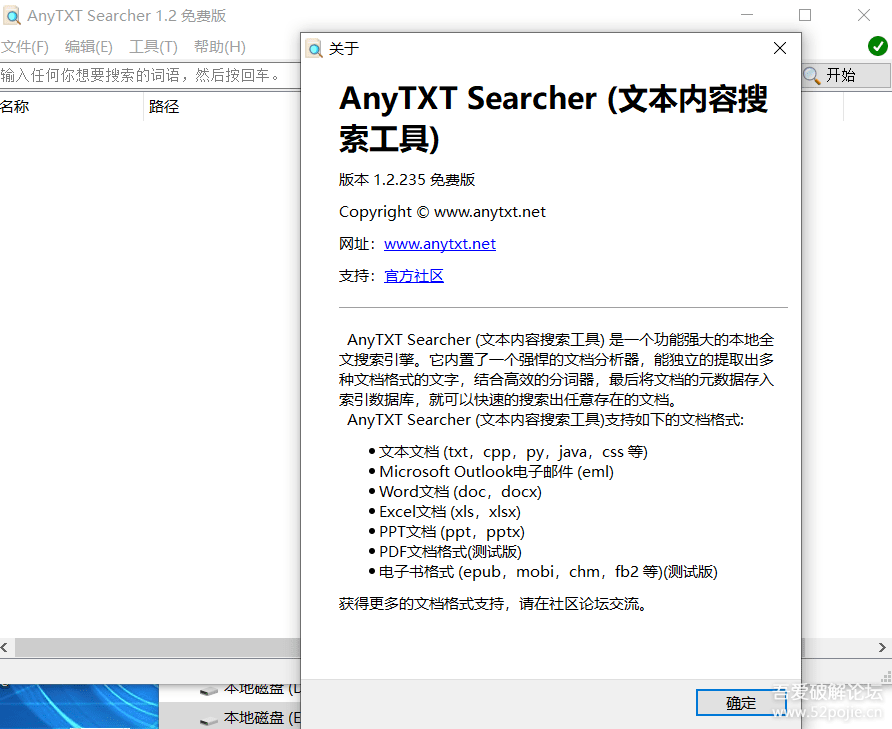This screenshot has height=729, width=892.
Task: Click the 本地磁盘 (E drive icon
Action: point(209,720)
